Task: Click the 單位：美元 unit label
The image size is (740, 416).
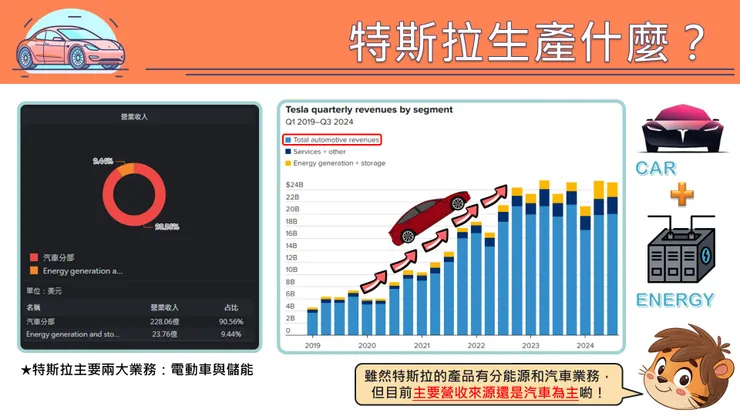Action: tap(44, 291)
